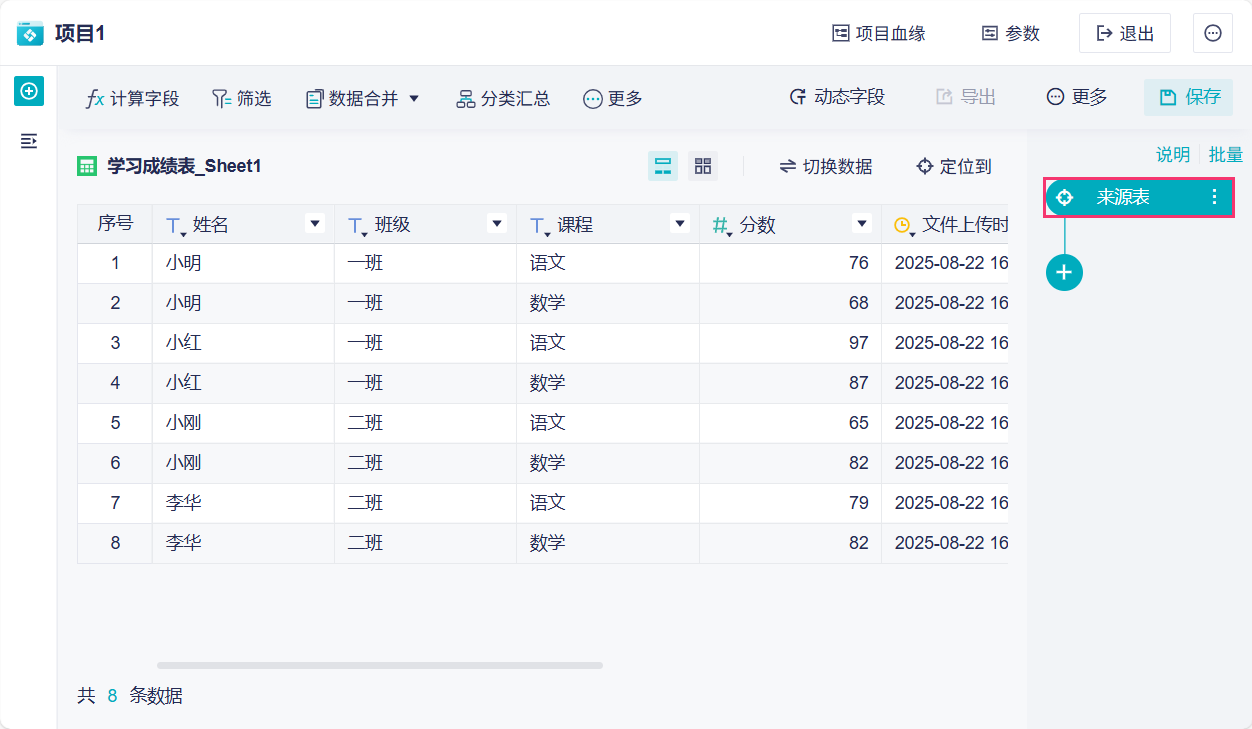Click the round plus button below 来源表

click(1064, 272)
